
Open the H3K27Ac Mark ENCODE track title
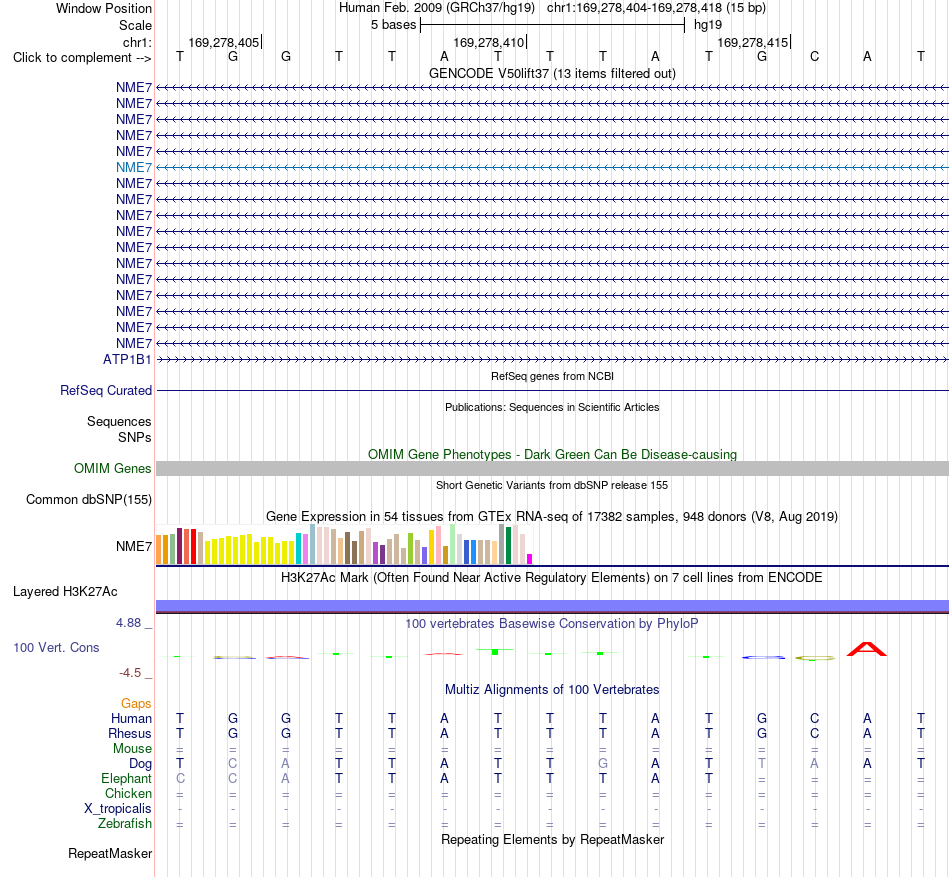[x=552, y=577]
